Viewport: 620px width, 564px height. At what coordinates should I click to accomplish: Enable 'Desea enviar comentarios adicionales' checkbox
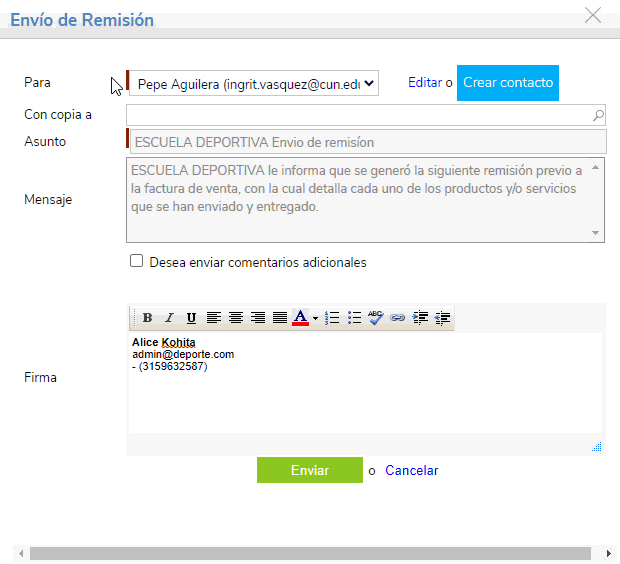tap(136, 261)
